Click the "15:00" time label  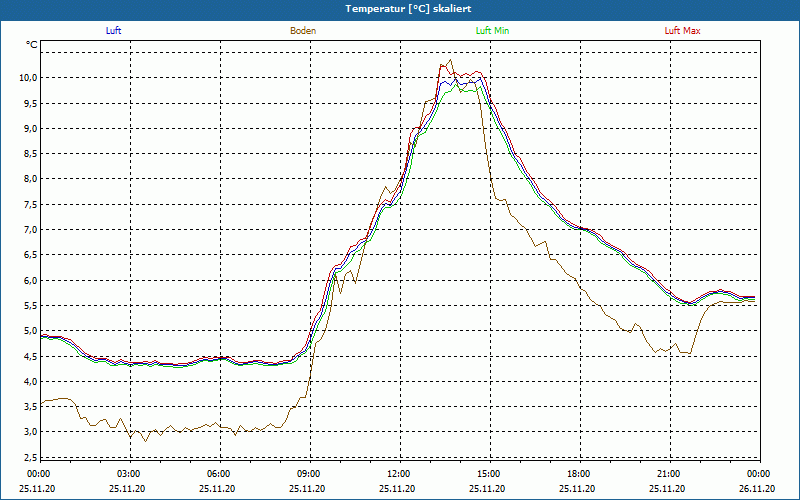coord(488,474)
